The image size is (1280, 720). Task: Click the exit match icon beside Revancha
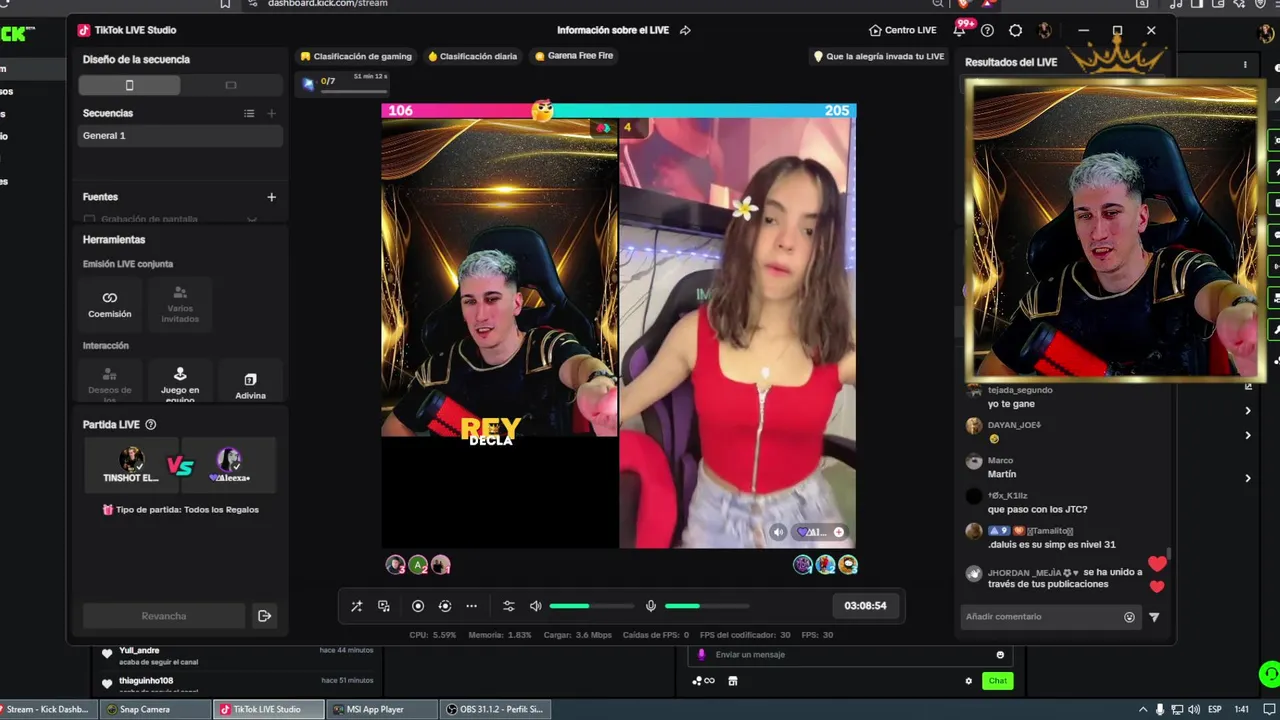pyautogui.click(x=265, y=616)
